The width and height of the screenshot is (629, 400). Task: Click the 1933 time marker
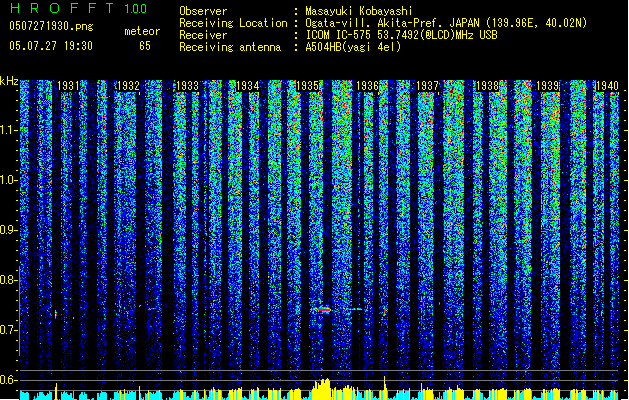click(188, 85)
